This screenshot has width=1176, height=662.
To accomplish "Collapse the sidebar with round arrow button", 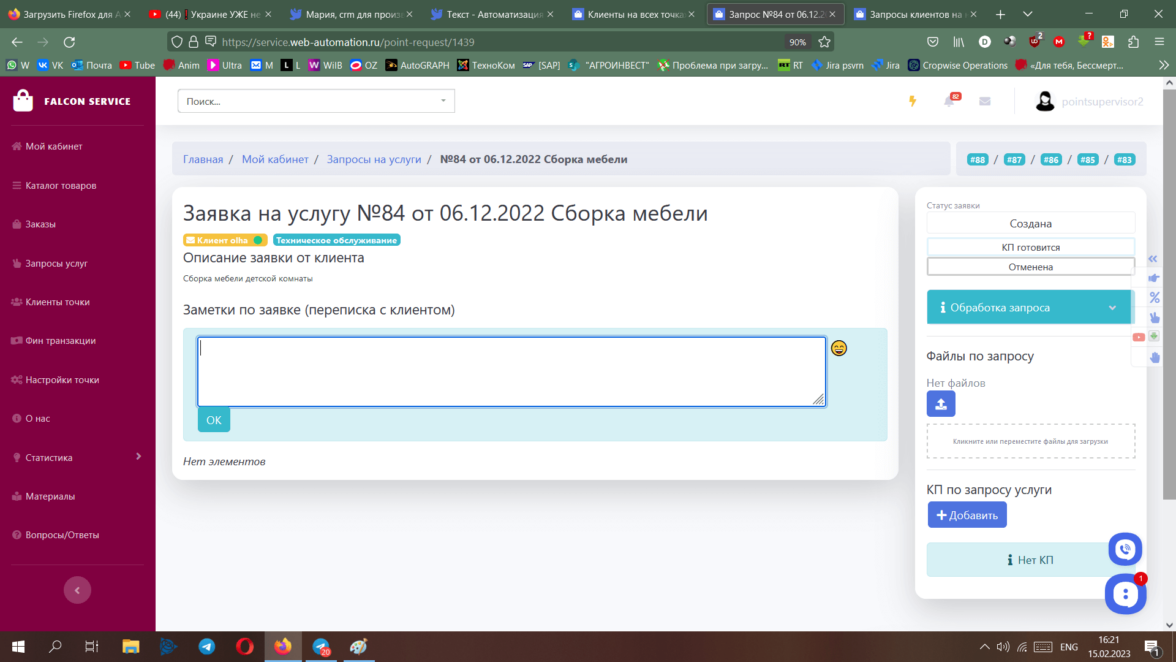I will point(77,590).
